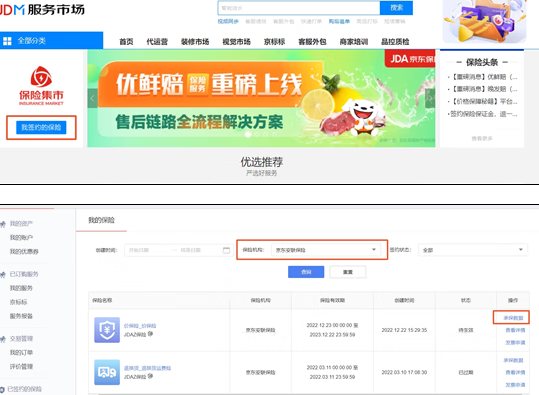Select the first banner carousel dot
The width and height of the screenshot is (539, 395).
click(248, 135)
